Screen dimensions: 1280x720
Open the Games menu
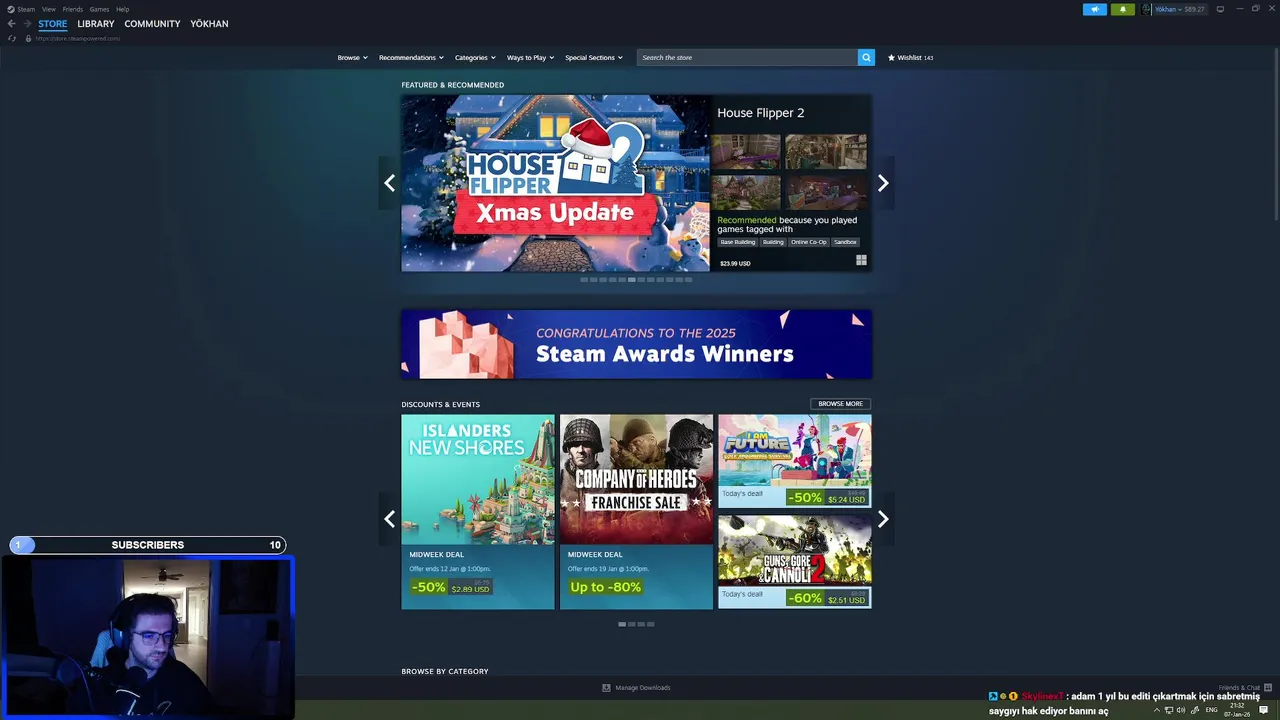pyautogui.click(x=99, y=9)
